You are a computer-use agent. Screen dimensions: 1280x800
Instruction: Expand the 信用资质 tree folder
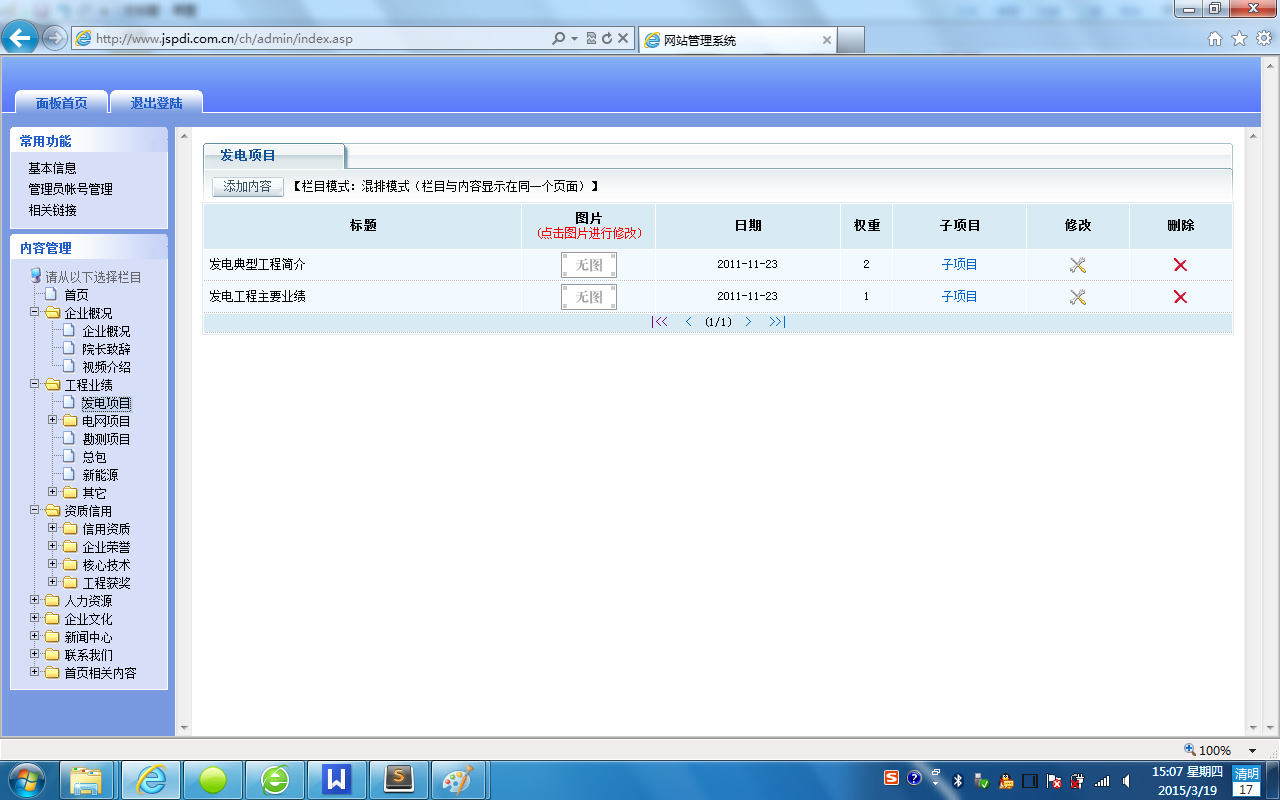coord(53,528)
